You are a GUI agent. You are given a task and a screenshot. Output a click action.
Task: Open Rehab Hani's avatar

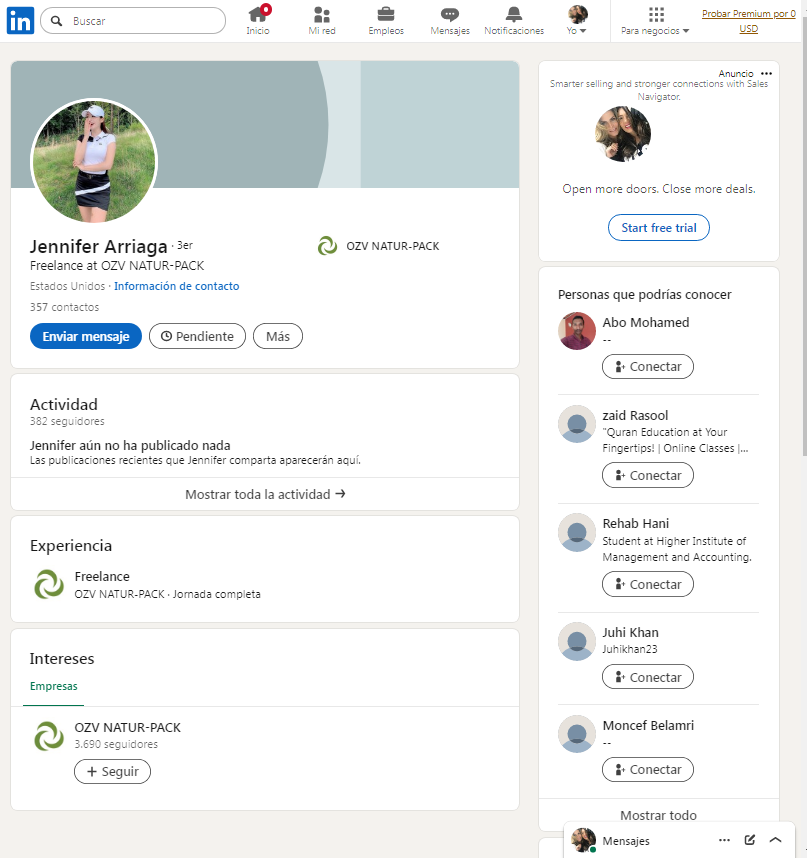click(x=577, y=532)
